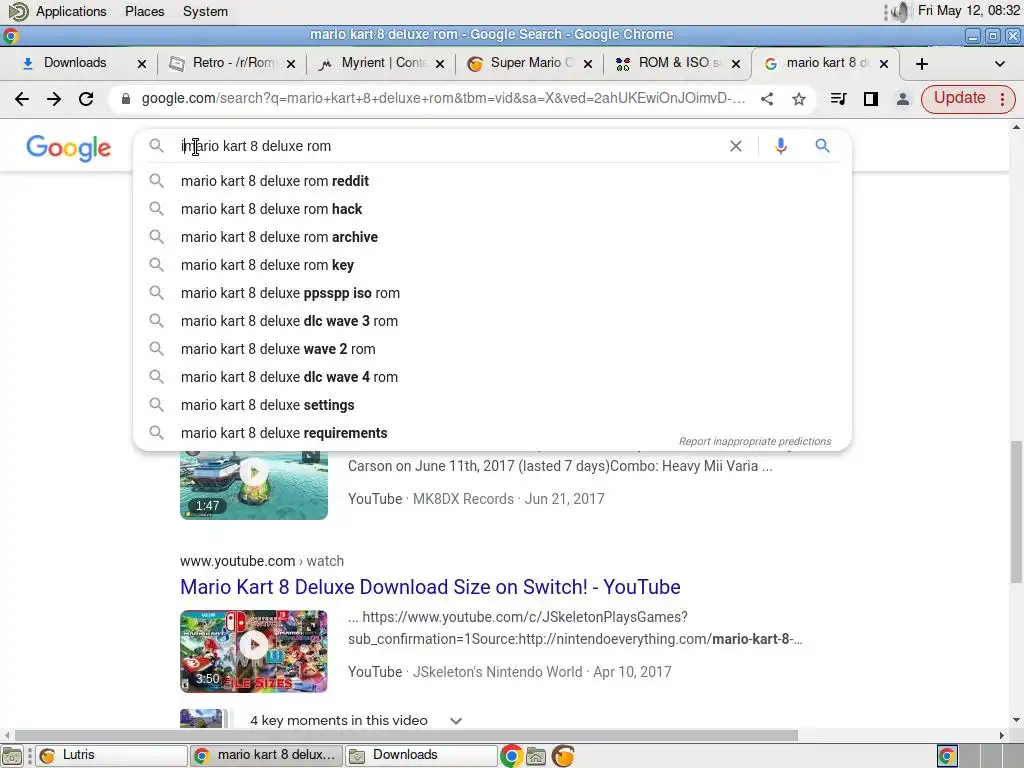
Task: Select suggestion 'mario kart 8 deluxe rom key'
Action: [x=492, y=265]
